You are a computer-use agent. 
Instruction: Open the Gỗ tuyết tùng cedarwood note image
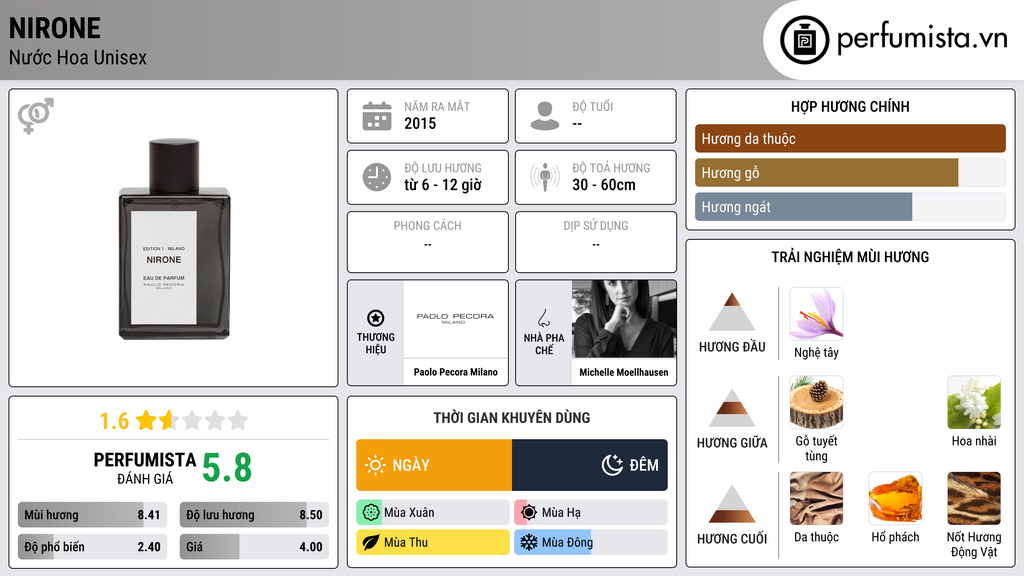(x=816, y=402)
